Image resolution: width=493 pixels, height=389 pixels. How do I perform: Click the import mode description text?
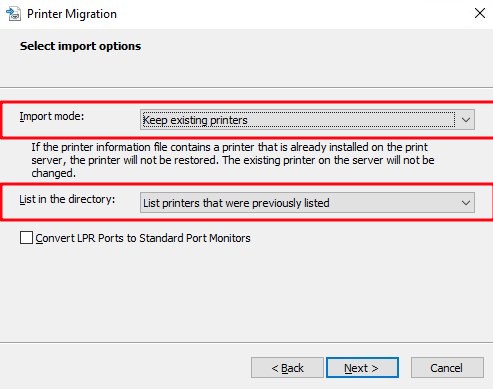(x=233, y=160)
